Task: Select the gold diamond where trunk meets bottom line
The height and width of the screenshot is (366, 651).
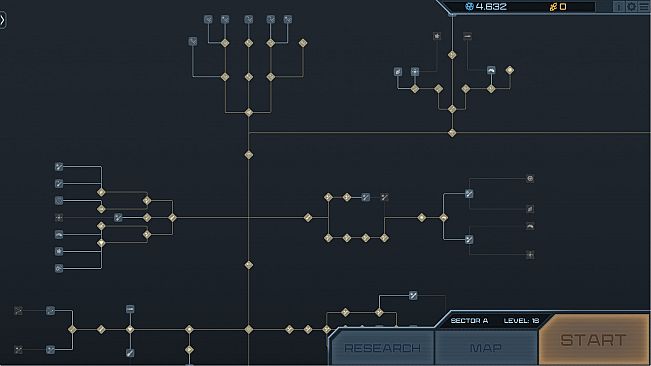Action: pyautogui.click(x=249, y=329)
